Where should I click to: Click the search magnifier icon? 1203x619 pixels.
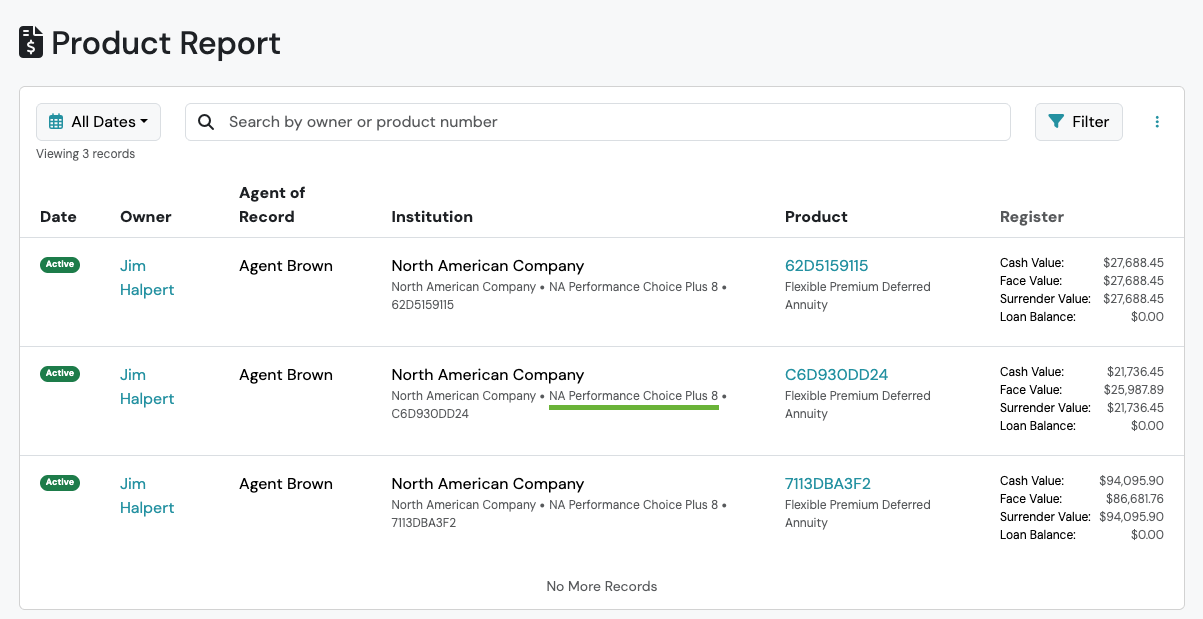tap(206, 122)
